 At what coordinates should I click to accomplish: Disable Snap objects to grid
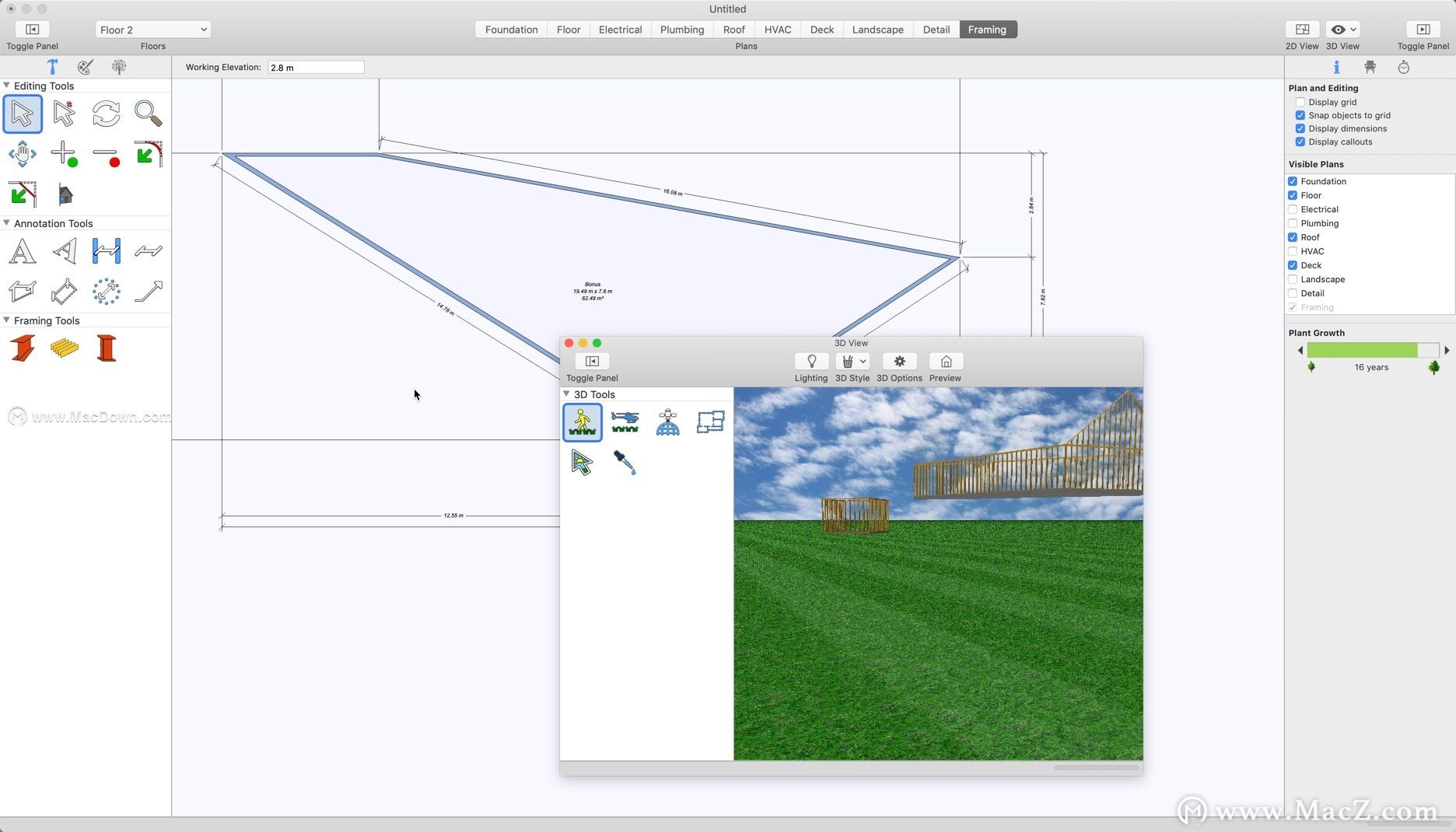pyautogui.click(x=1300, y=115)
